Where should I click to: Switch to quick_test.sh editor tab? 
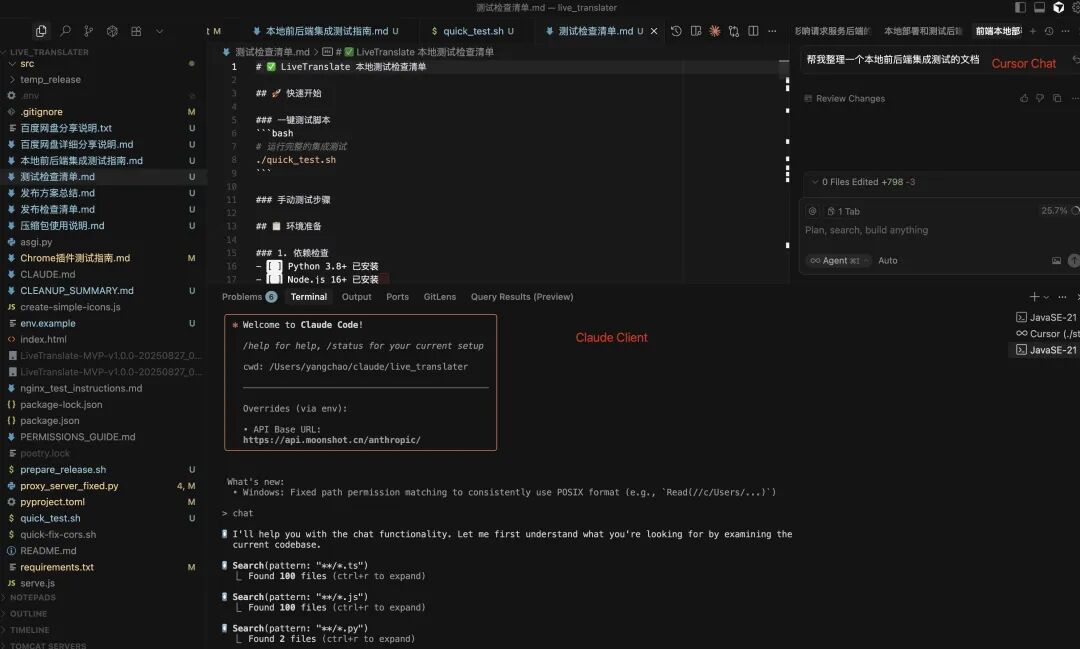click(x=472, y=31)
